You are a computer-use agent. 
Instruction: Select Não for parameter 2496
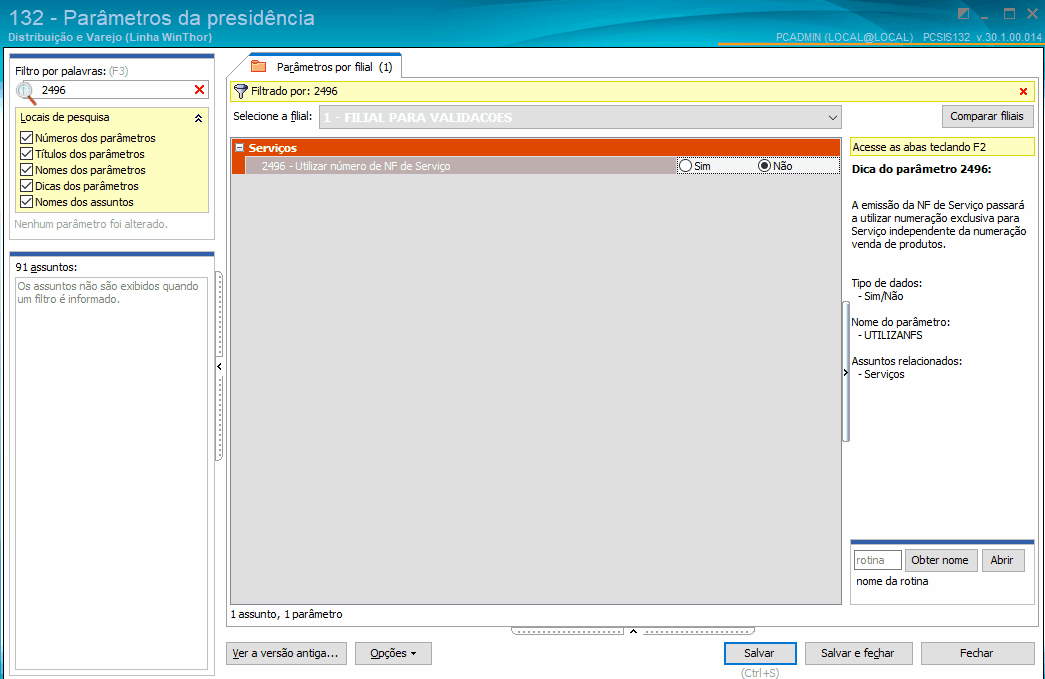(x=764, y=166)
